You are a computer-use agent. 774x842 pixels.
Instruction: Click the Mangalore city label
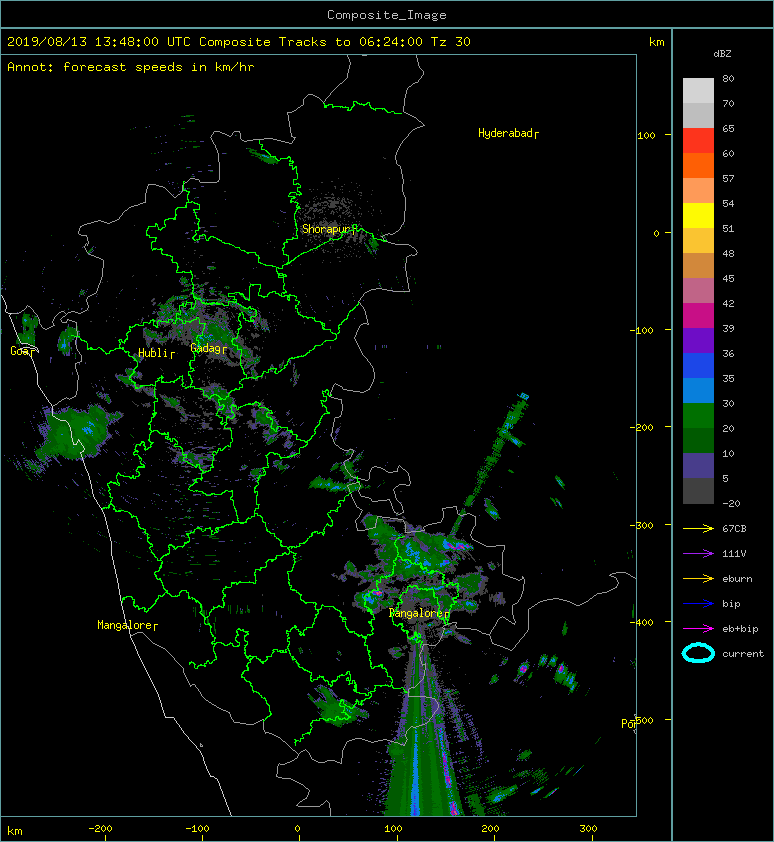click(127, 625)
